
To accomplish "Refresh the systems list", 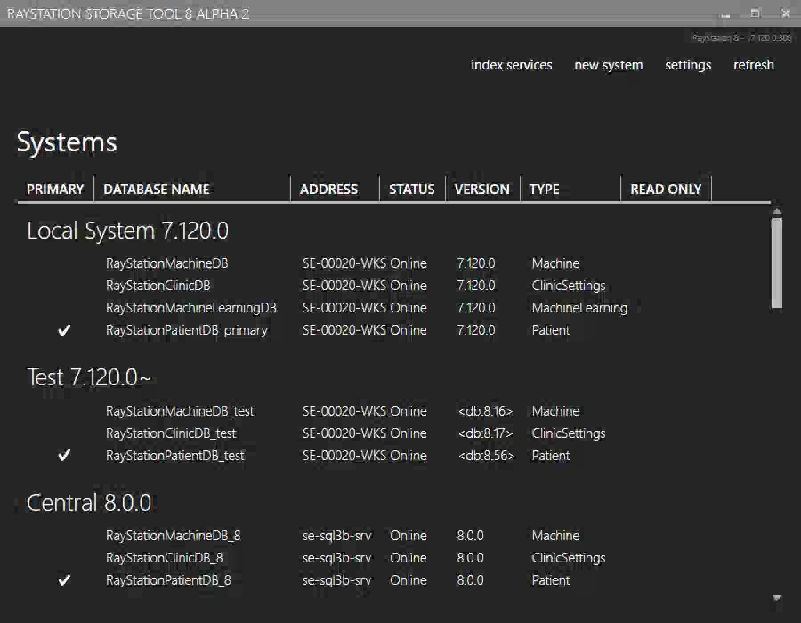I will (x=753, y=65).
